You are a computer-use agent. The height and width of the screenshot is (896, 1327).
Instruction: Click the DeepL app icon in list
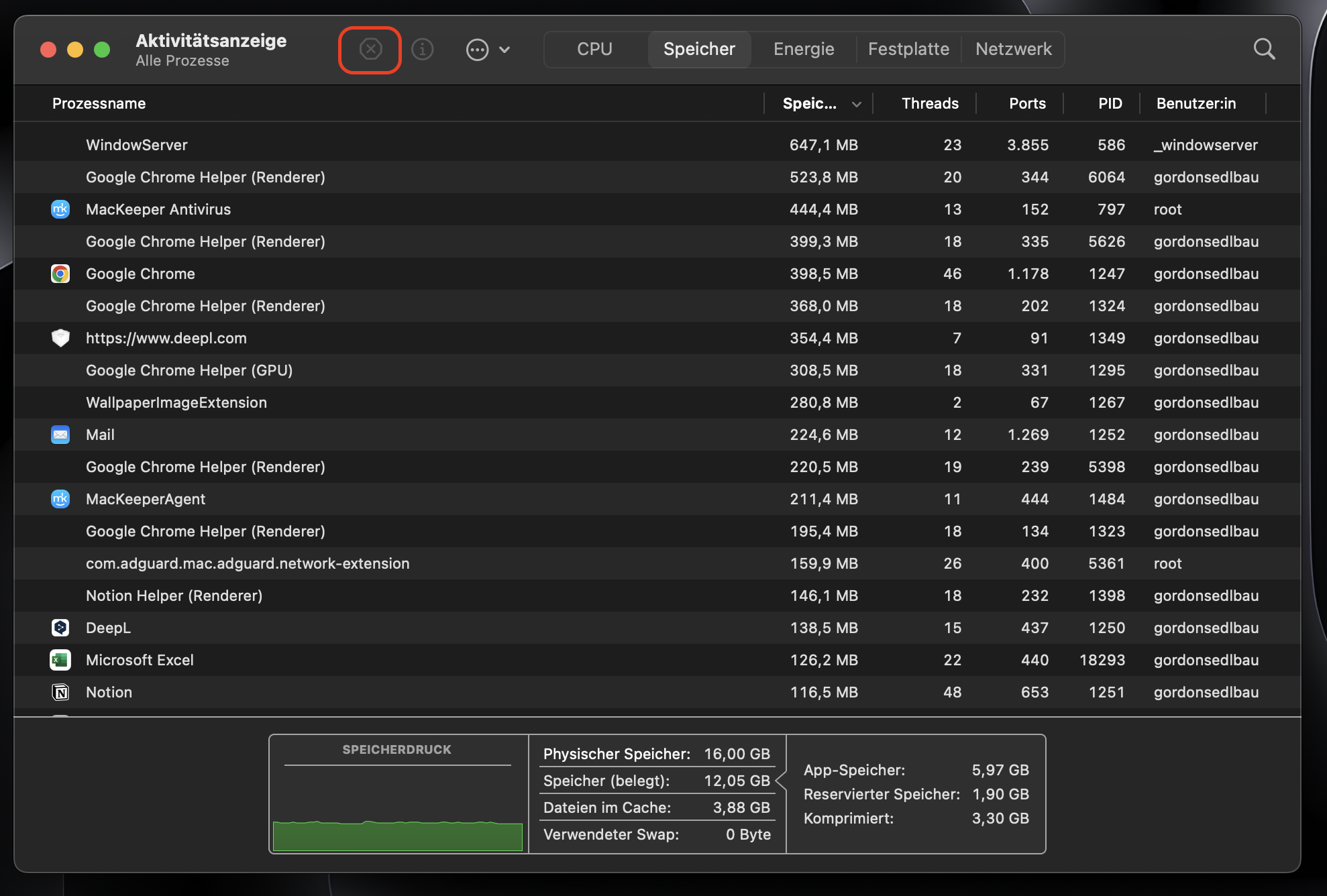click(x=60, y=628)
